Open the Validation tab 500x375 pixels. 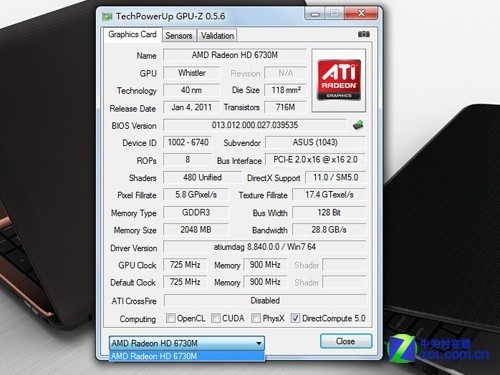[217, 36]
